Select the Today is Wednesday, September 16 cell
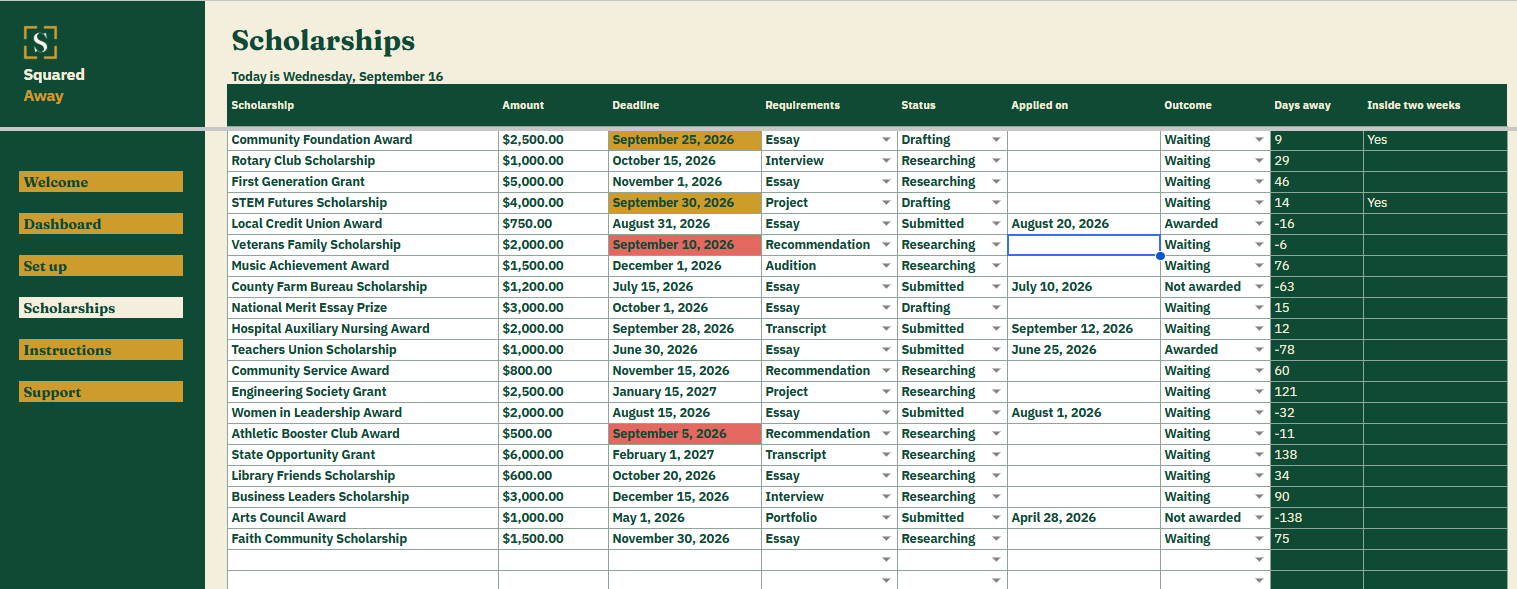The width and height of the screenshot is (1517, 589). pyautogui.click(x=337, y=77)
